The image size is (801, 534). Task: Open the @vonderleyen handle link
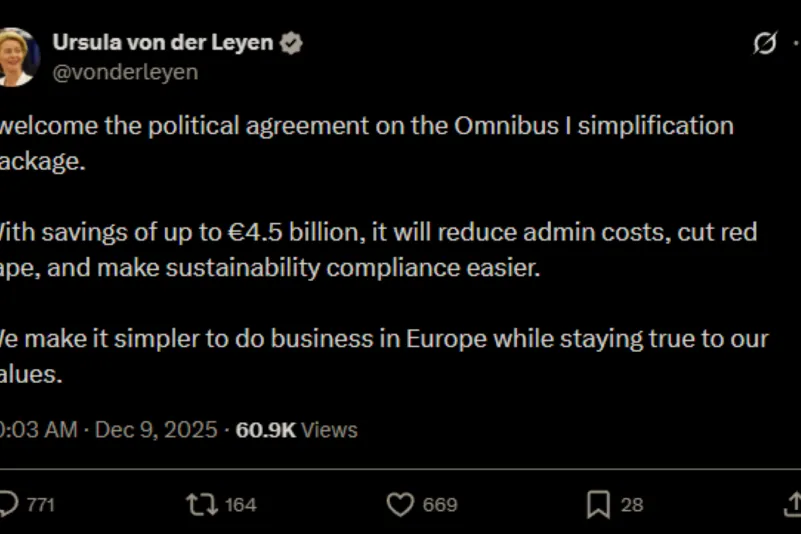(x=125, y=72)
